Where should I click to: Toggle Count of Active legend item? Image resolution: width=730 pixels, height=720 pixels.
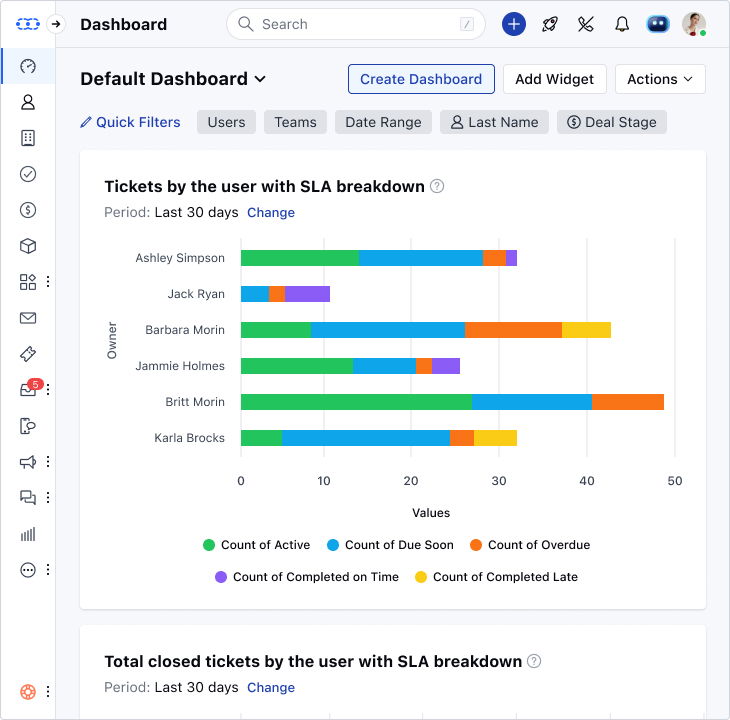click(257, 545)
